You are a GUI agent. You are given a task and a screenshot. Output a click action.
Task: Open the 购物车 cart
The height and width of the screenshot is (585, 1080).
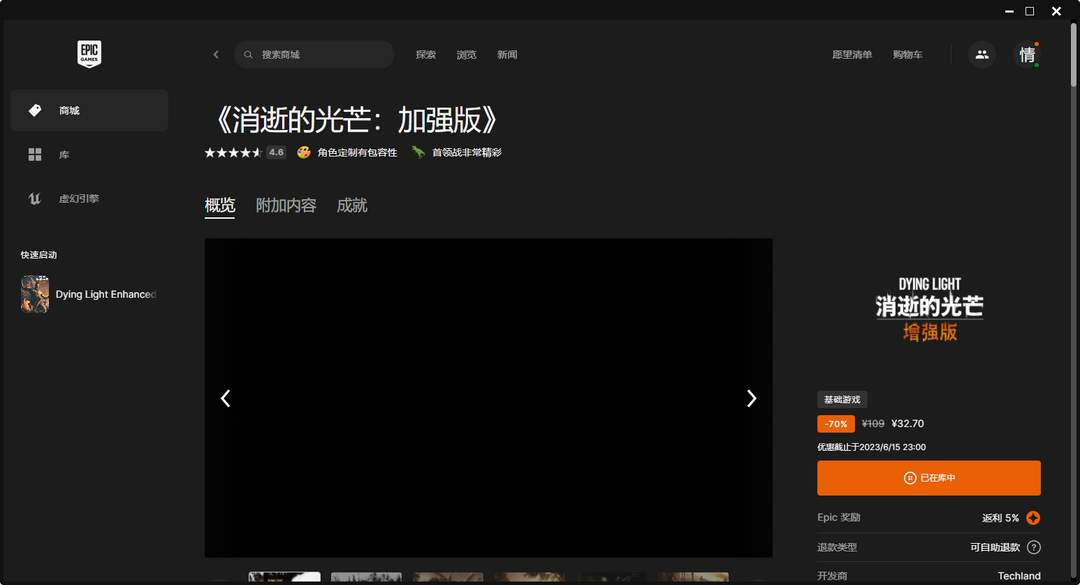pos(908,54)
